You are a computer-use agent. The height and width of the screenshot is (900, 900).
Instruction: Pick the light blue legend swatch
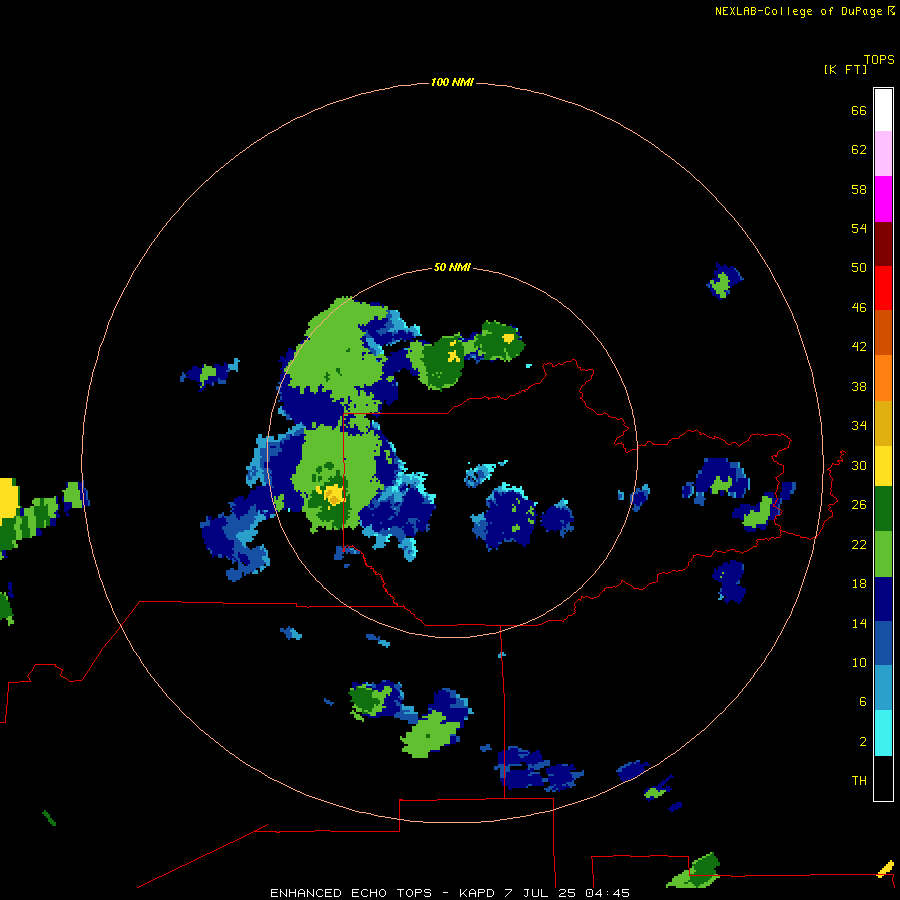click(883, 688)
